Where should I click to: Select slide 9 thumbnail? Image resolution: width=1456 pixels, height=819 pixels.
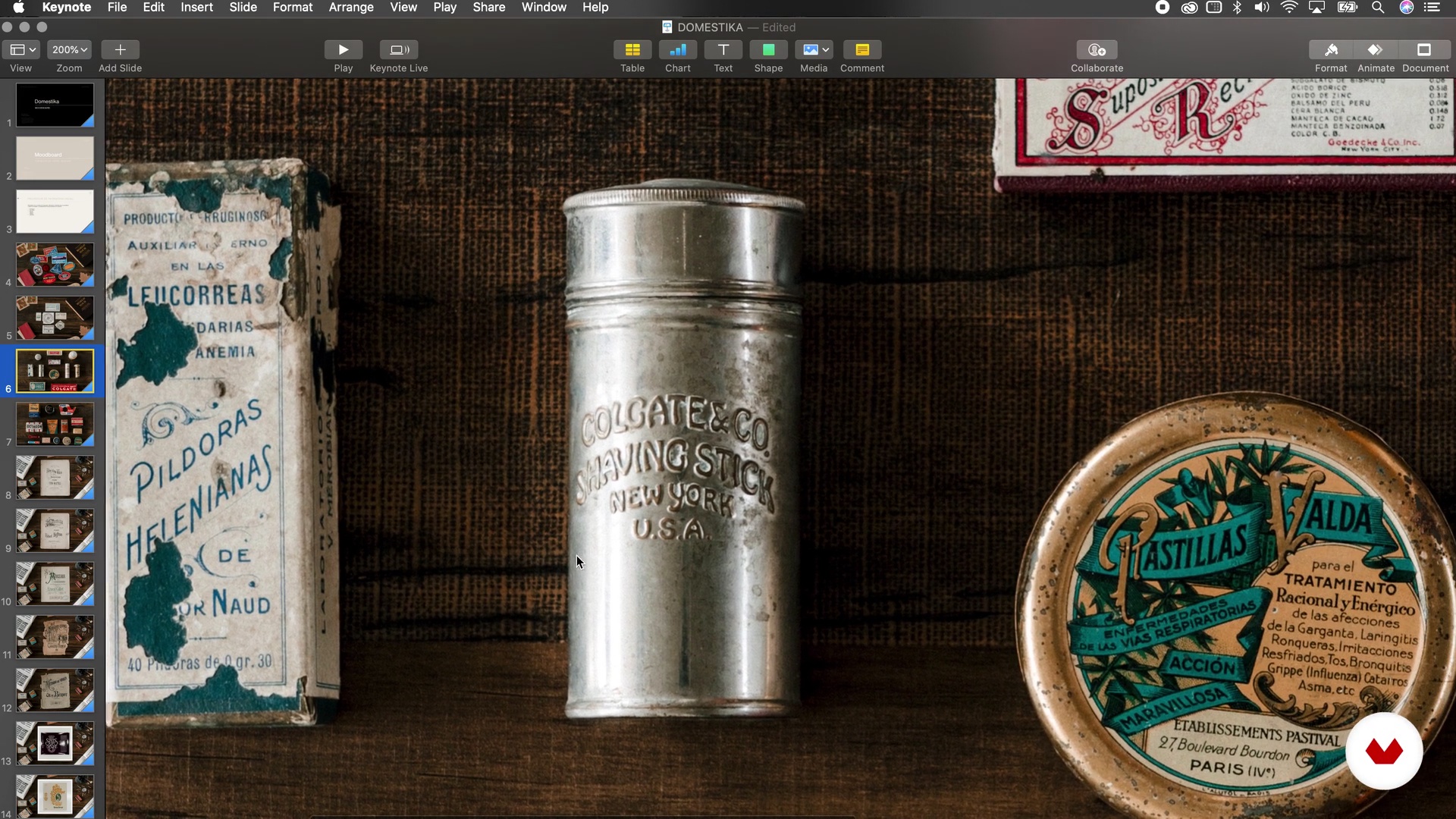tap(55, 530)
